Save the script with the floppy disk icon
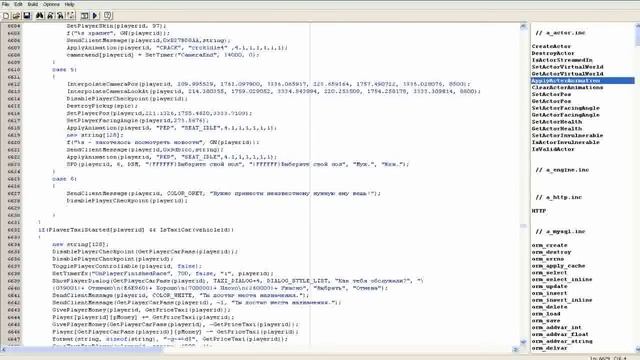The width and height of the screenshot is (640, 360). click(27, 16)
